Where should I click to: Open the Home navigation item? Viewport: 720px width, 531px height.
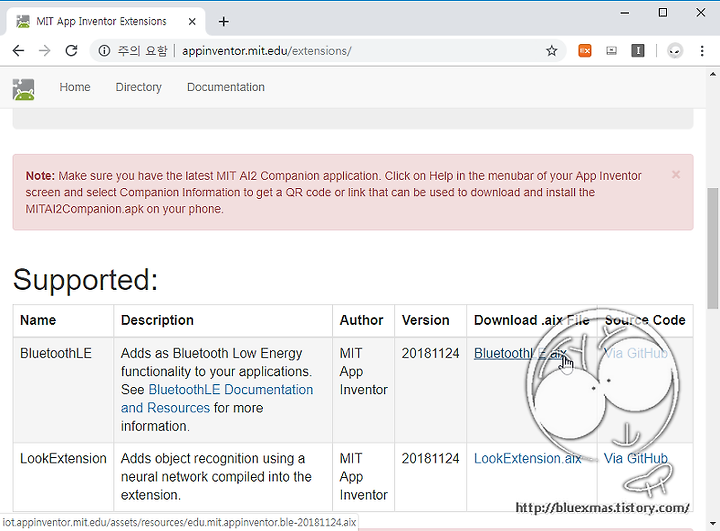pyautogui.click(x=75, y=87)
